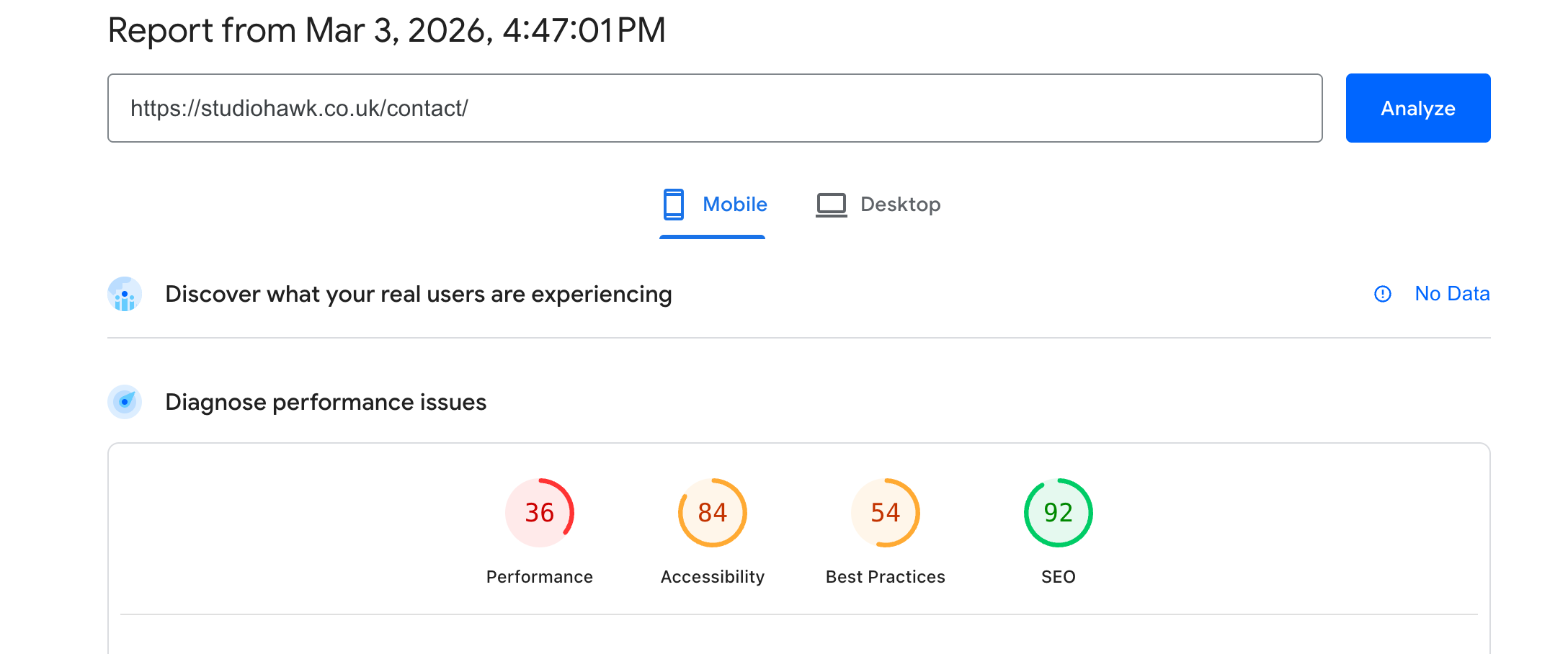
Task: Click the Diagnose performance issues gauge icon
Action: 125,402
